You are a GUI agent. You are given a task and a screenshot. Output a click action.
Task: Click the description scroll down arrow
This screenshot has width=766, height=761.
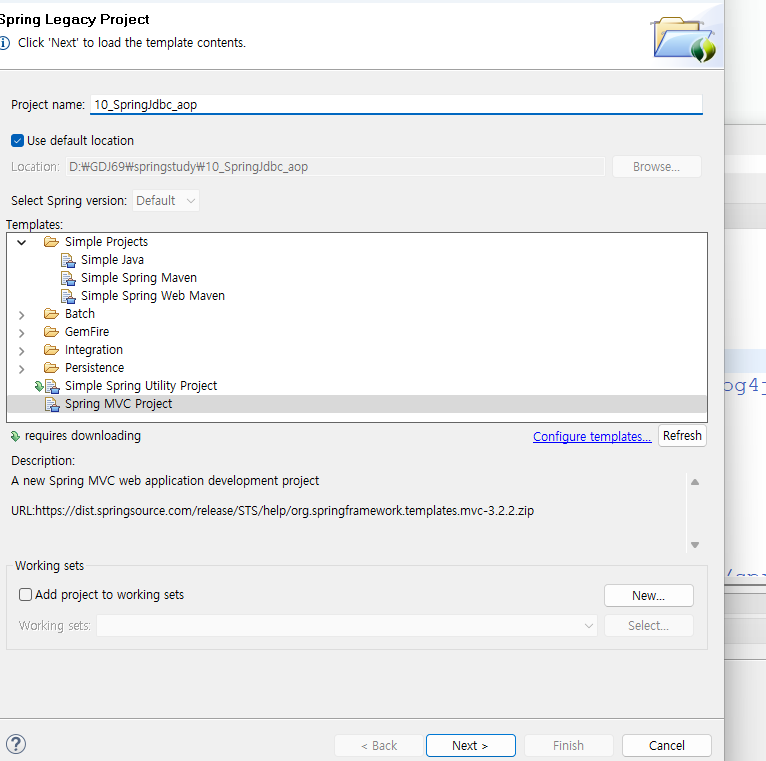(695, 545)
